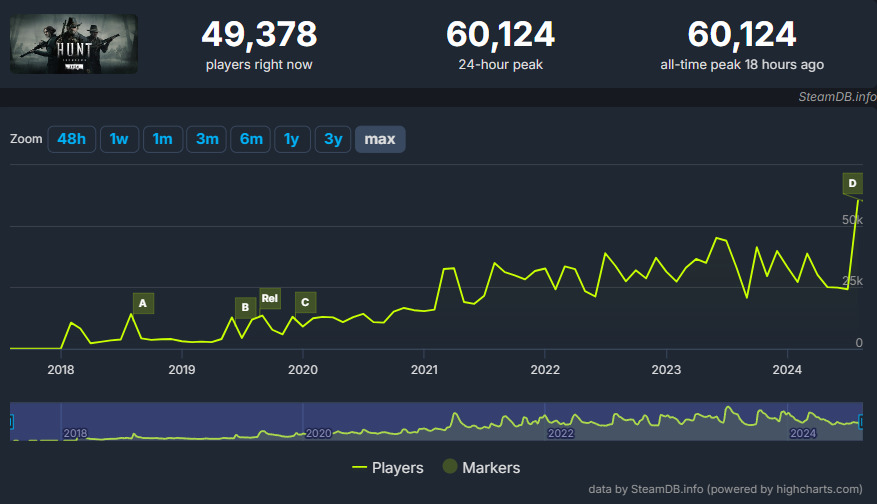Click event marker A on chart

coord(143,303)
